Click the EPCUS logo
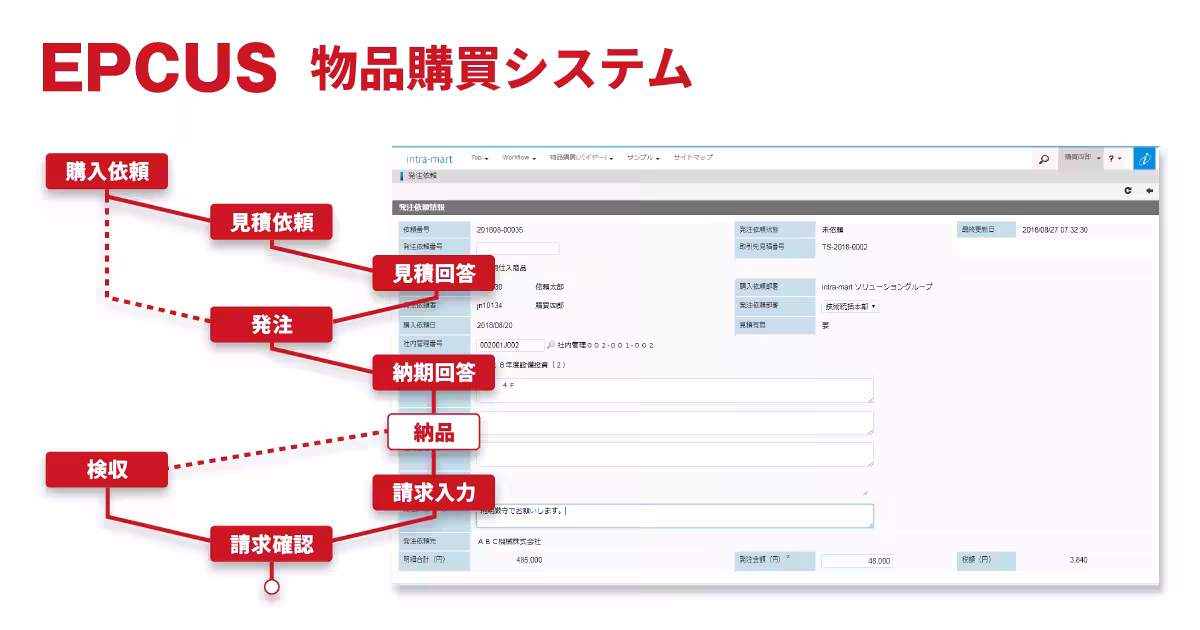Screen dimensions: 1200x630 click(x=159, y=67)
